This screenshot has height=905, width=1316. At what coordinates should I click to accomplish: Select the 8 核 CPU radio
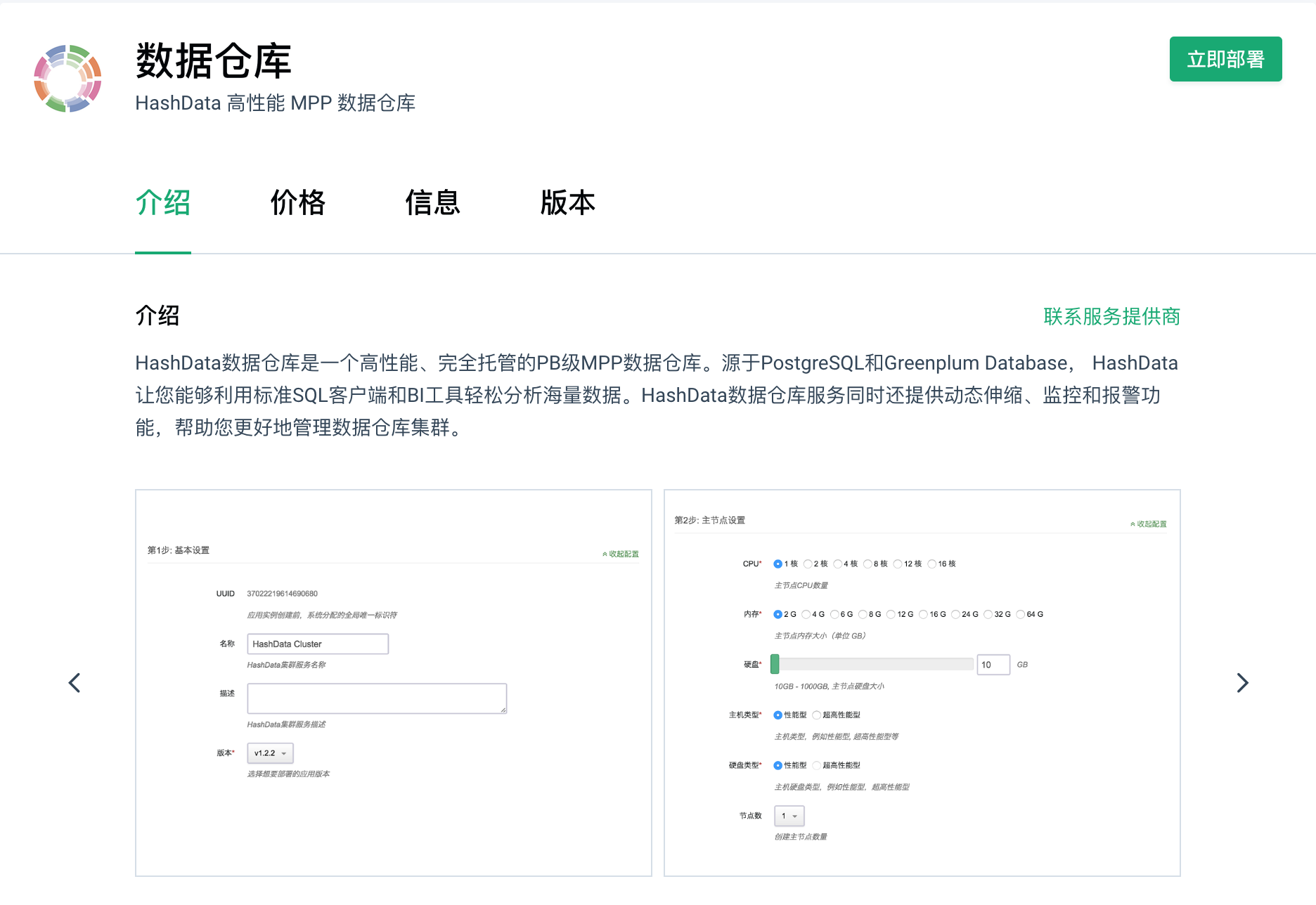click(867, 564)
